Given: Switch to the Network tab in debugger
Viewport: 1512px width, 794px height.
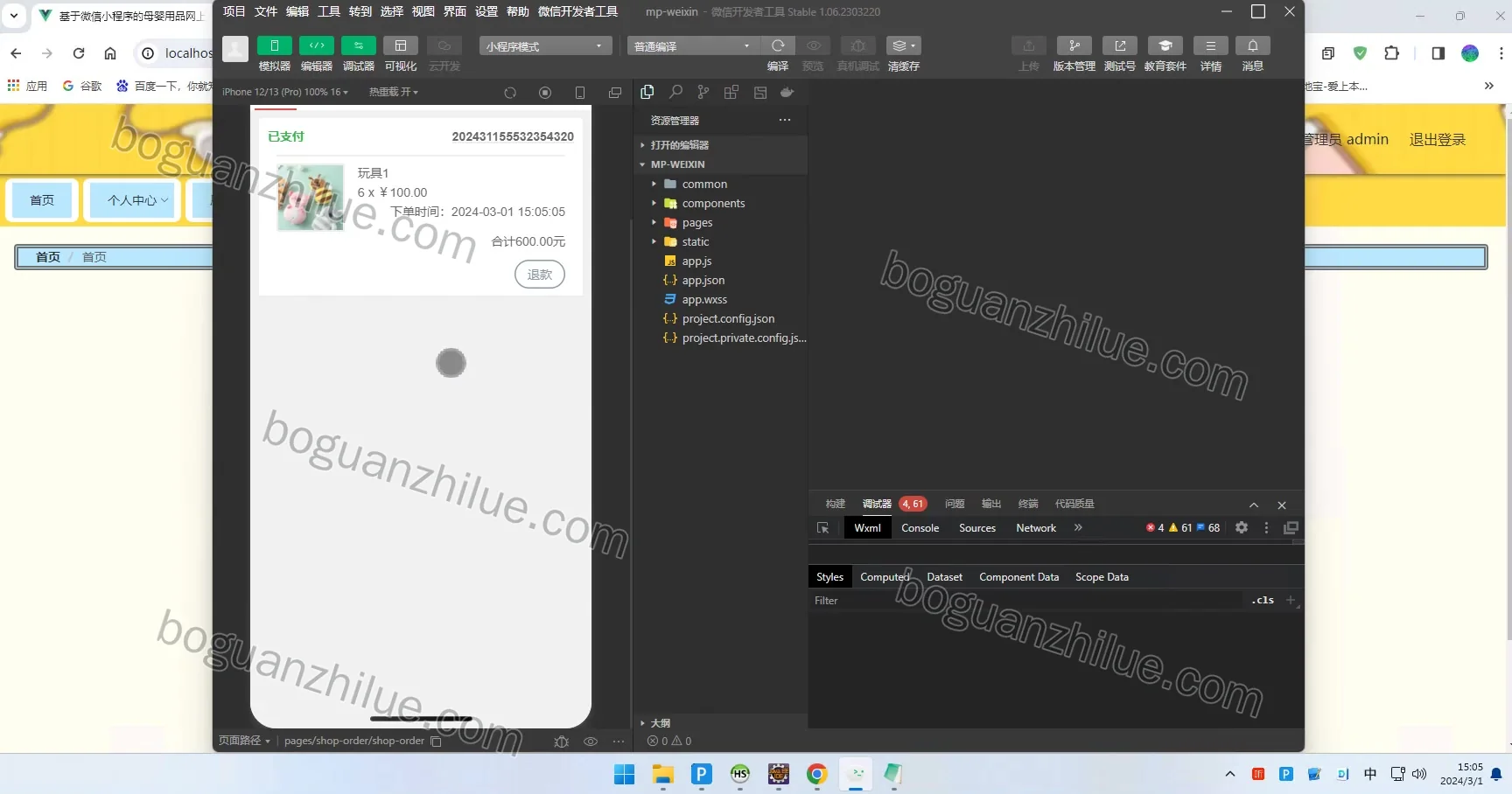Looking at the screenshot, I should (x=1036, y=528).
